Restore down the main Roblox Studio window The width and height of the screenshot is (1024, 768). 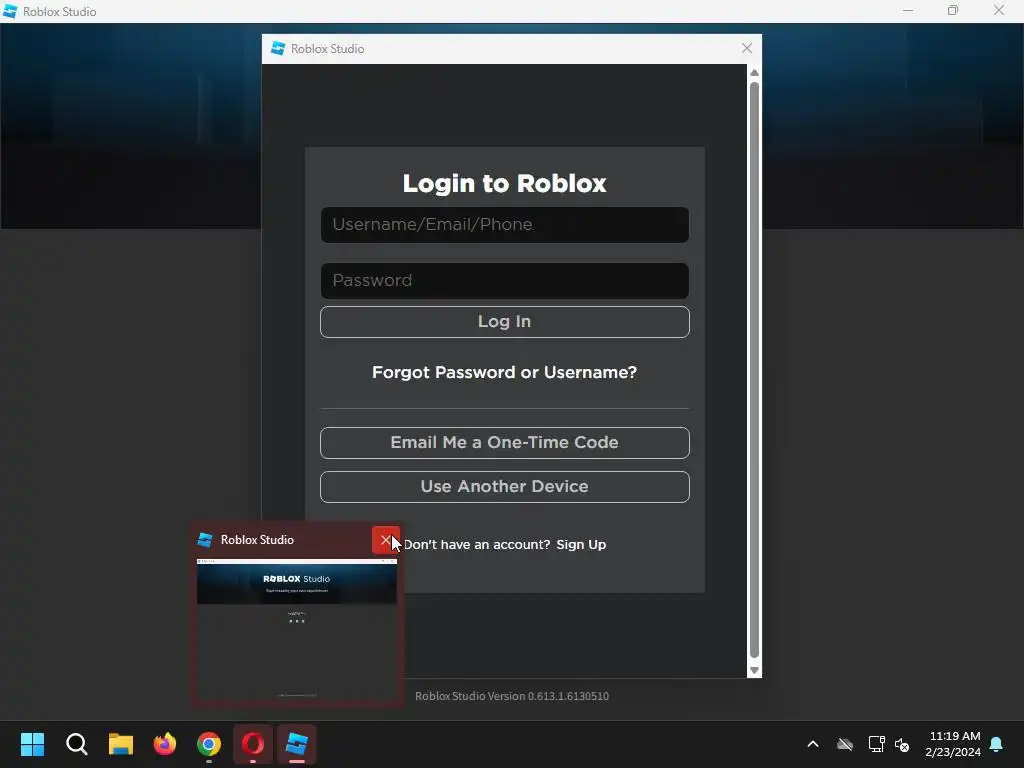point(953,11)
